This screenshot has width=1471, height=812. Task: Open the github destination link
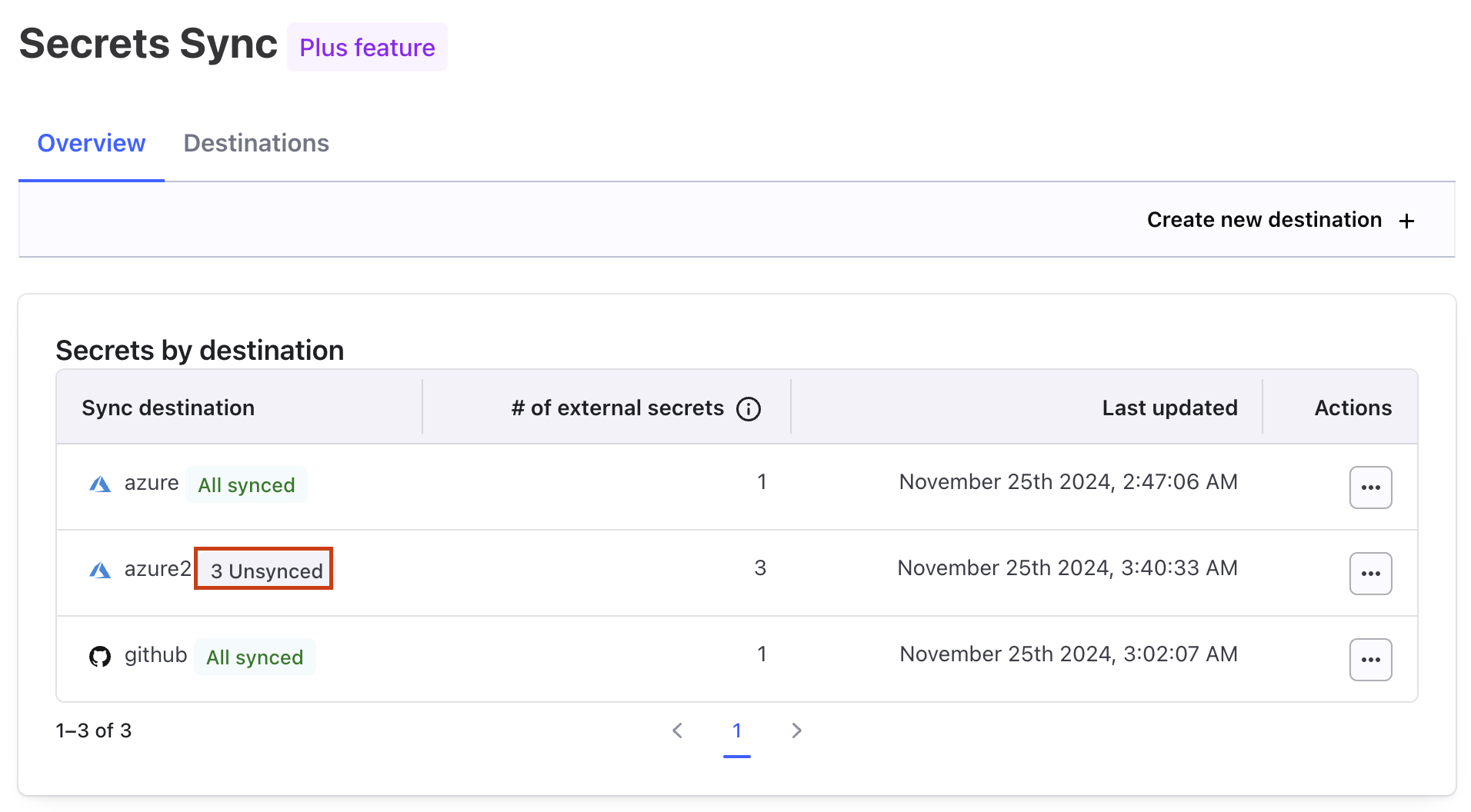(155, 655)
